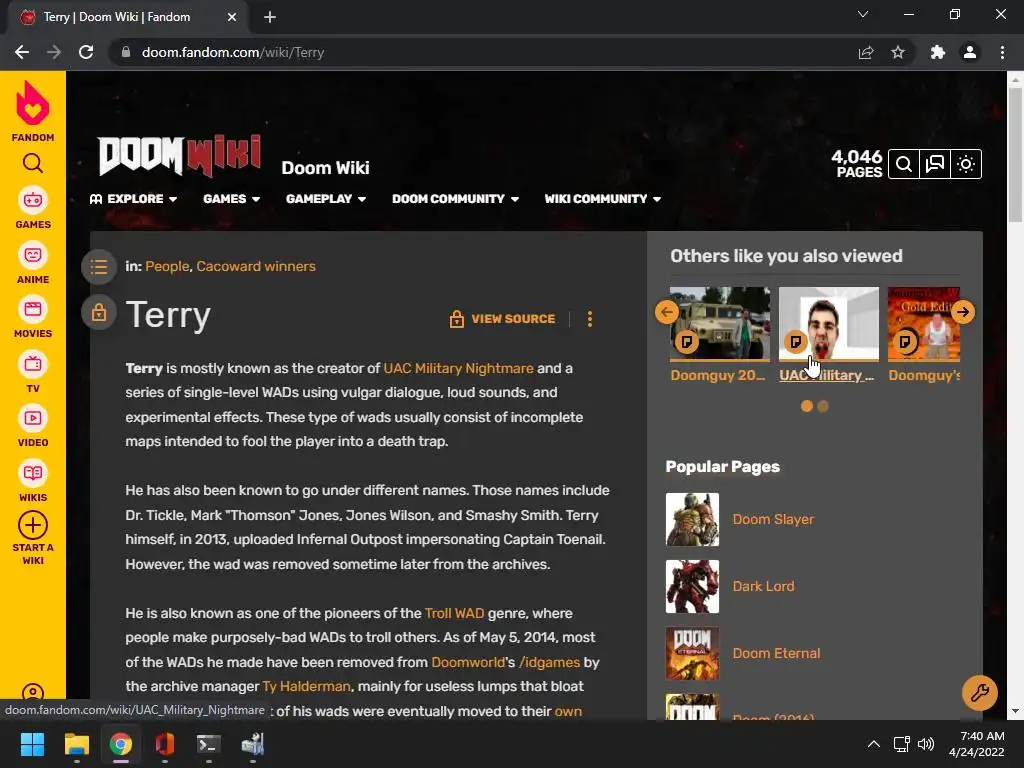Bookmark this page with the star icon
The height and width of the screenshot is (768, 1024).
click(x=898, y=52)
